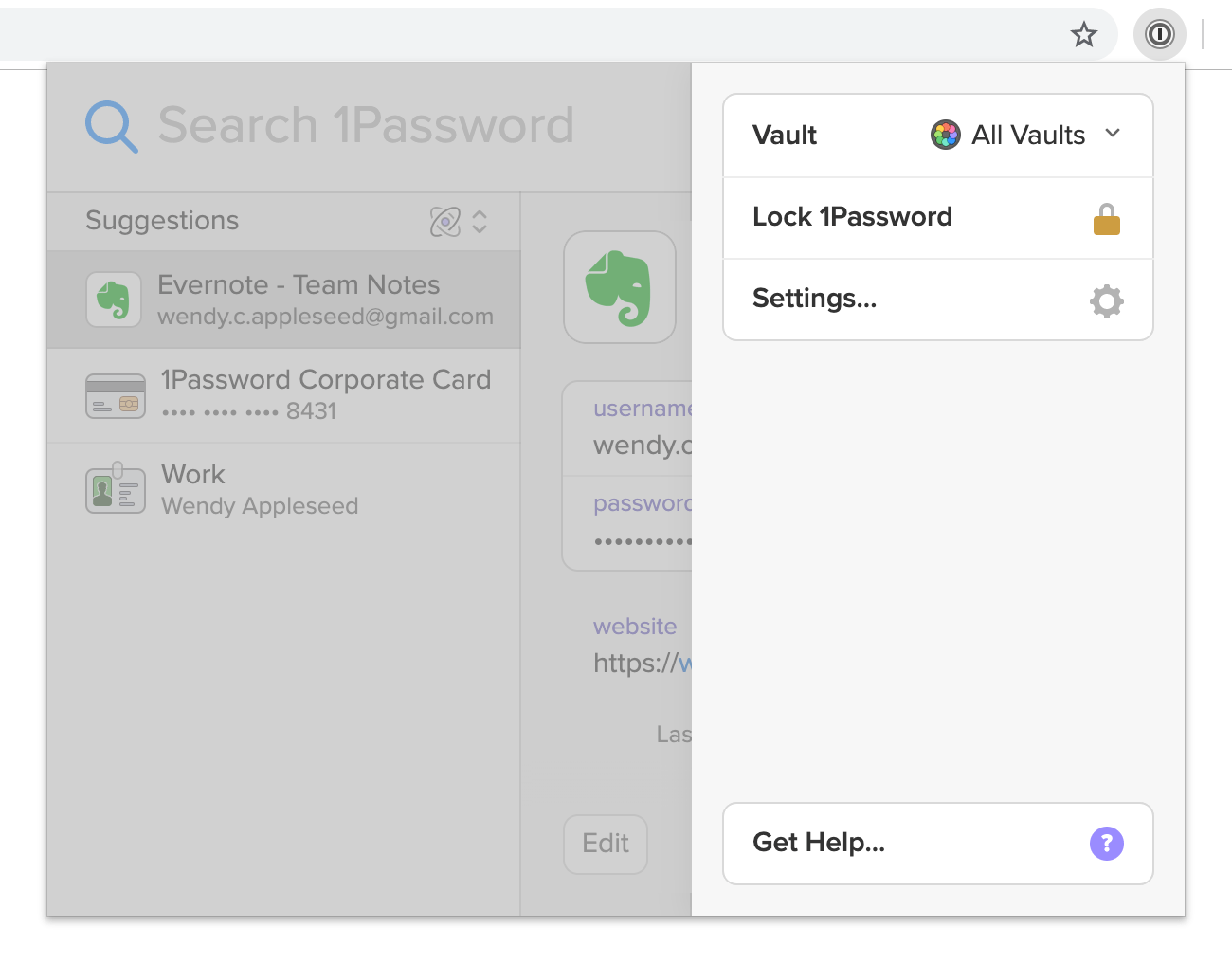
Task: Open the All Vaults dropdown
Action: pyautogui.click(x=1027, y=135)
